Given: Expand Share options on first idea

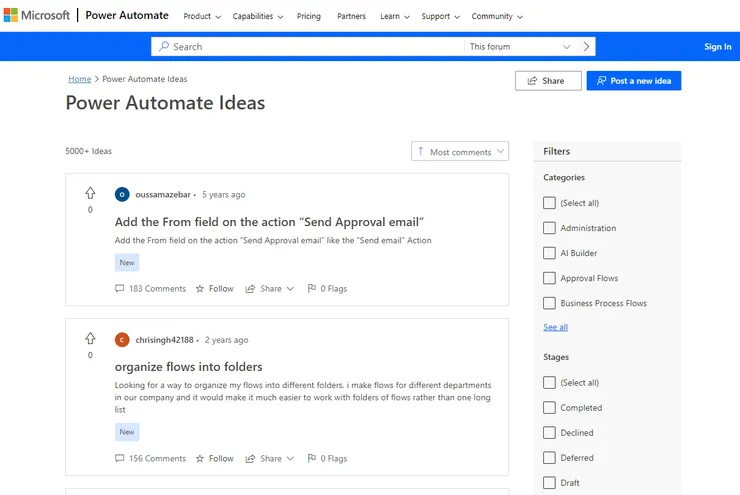Looking at the screenshot, I should tap(270, 289).
